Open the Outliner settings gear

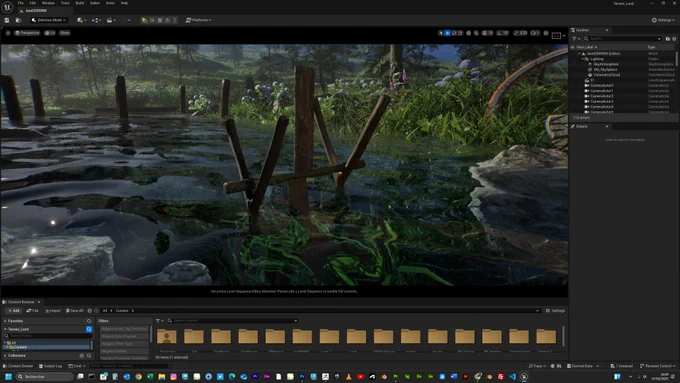(x=674, y=39)
